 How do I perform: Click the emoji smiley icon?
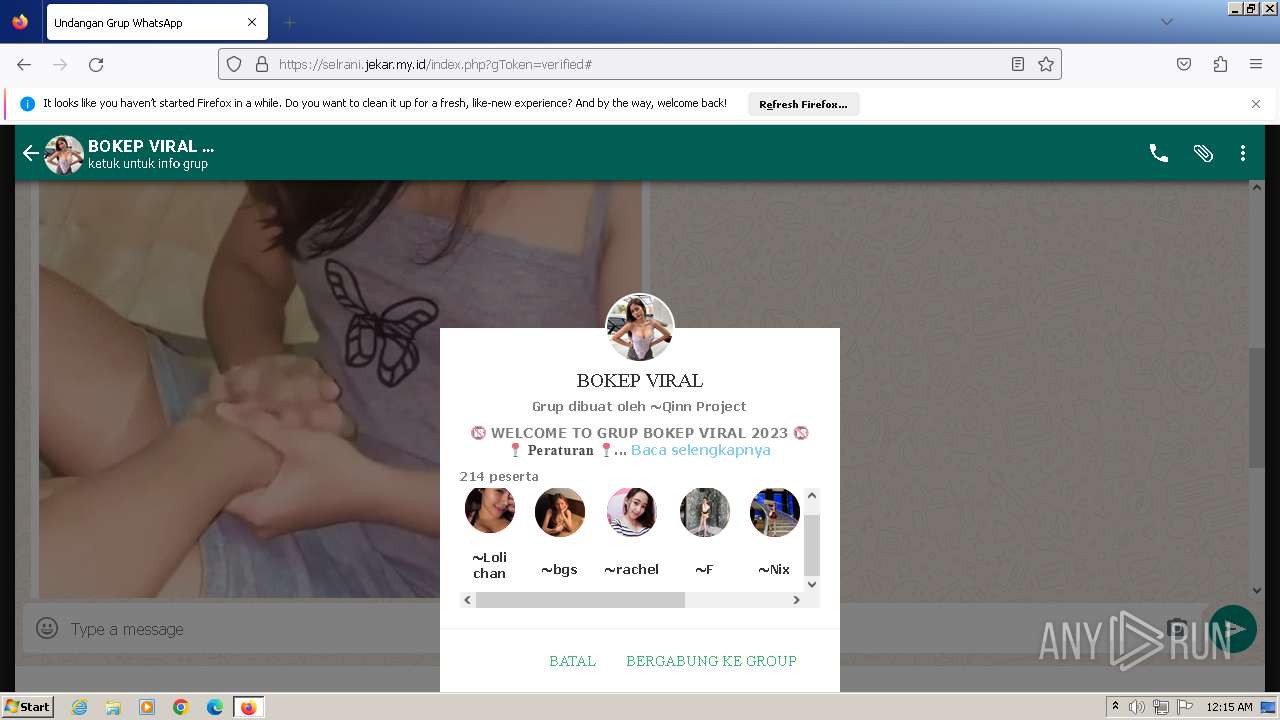47,628
